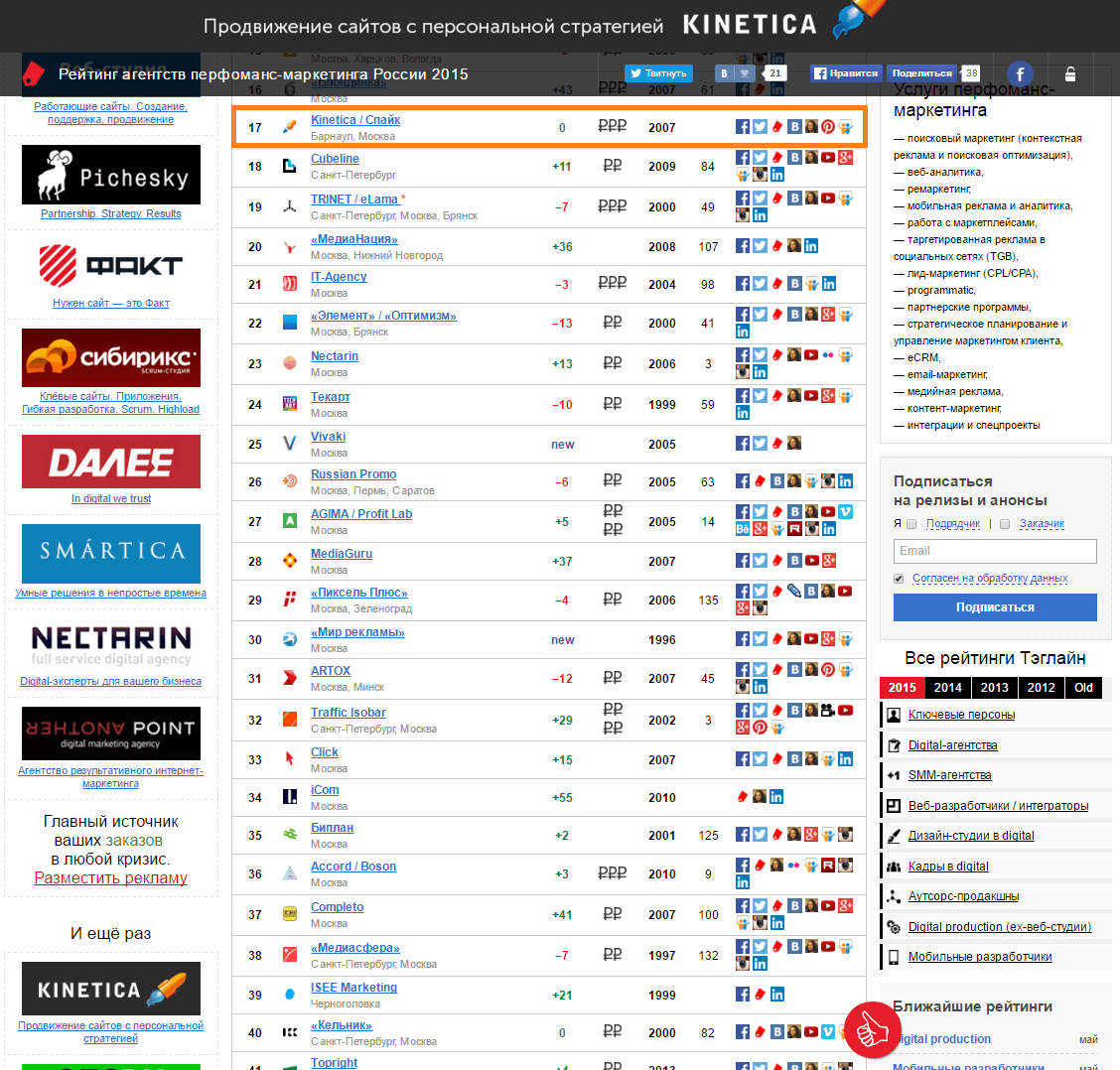Open the Pinterest icon in Kinetica / Спайк row
The image size is (1120, 1070).
click(828, 126)
